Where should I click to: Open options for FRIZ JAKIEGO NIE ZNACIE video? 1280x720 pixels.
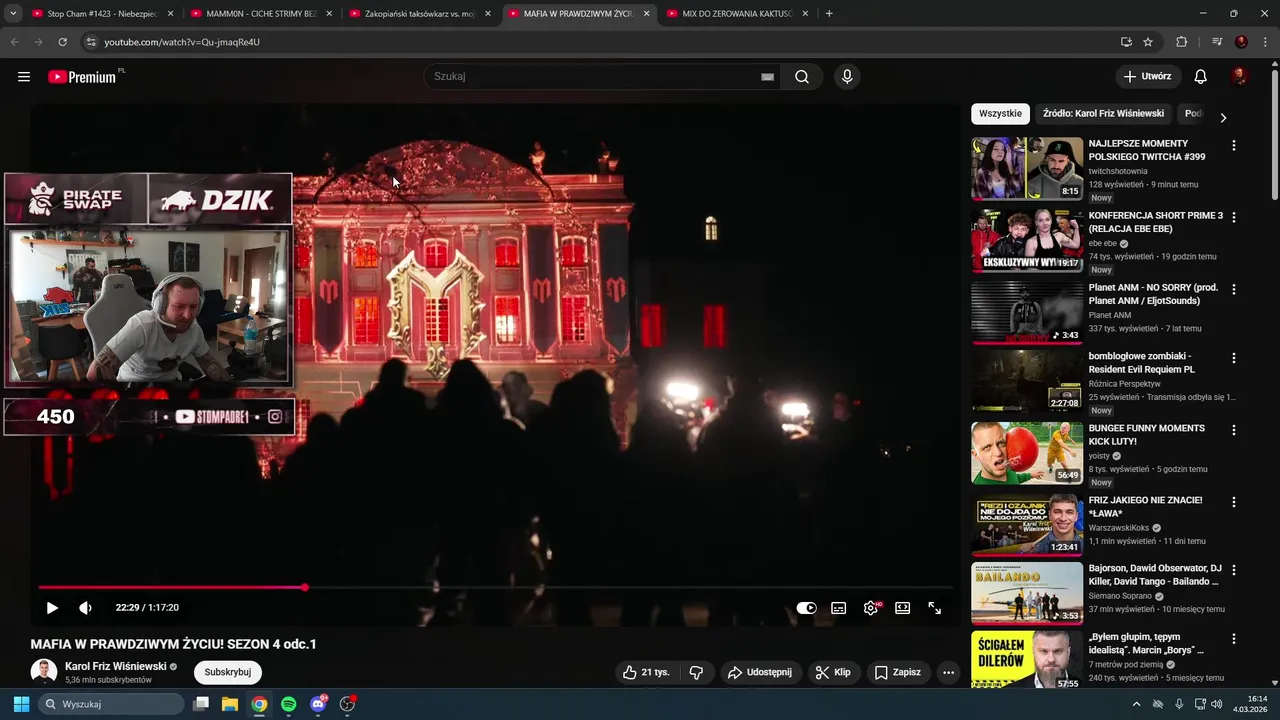[x=1233, y=501]
